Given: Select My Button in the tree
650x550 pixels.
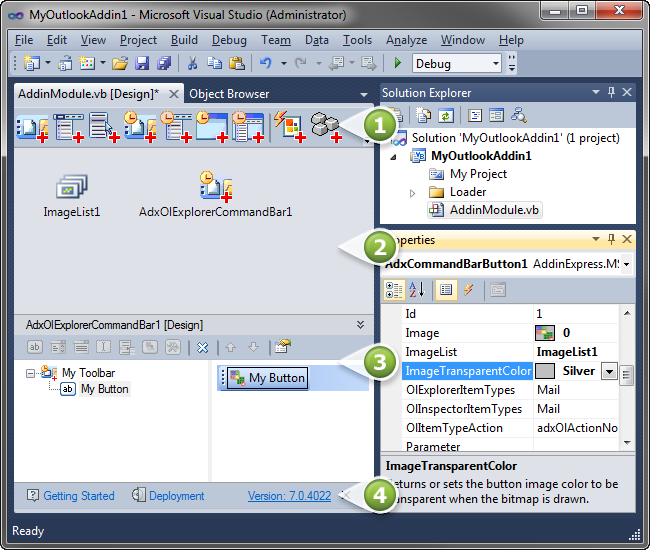Looking at the screenshot, I should point(104,389).
